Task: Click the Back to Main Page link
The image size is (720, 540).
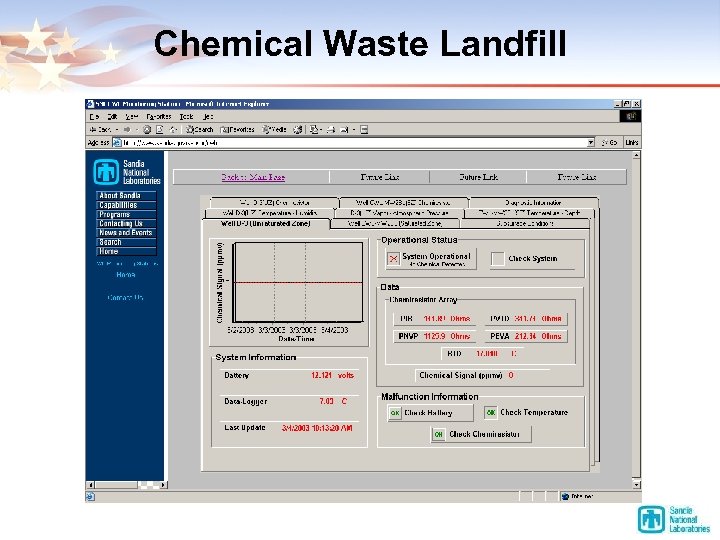Action: 253,177
